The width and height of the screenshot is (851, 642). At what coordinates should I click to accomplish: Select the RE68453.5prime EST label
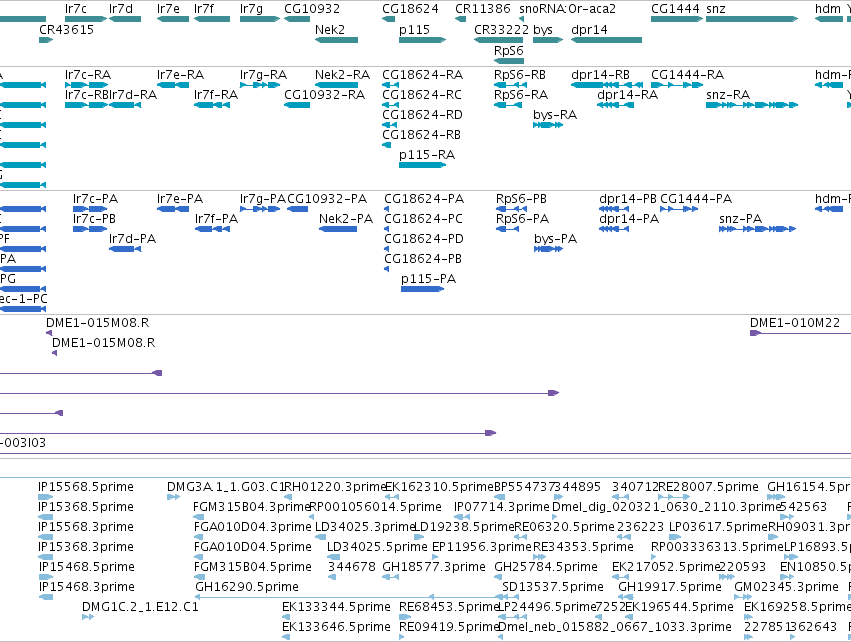[x=449, y=607]
